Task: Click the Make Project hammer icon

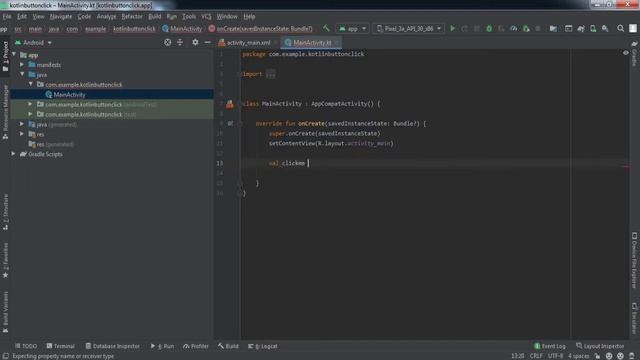Action: (x=326, y=29)
